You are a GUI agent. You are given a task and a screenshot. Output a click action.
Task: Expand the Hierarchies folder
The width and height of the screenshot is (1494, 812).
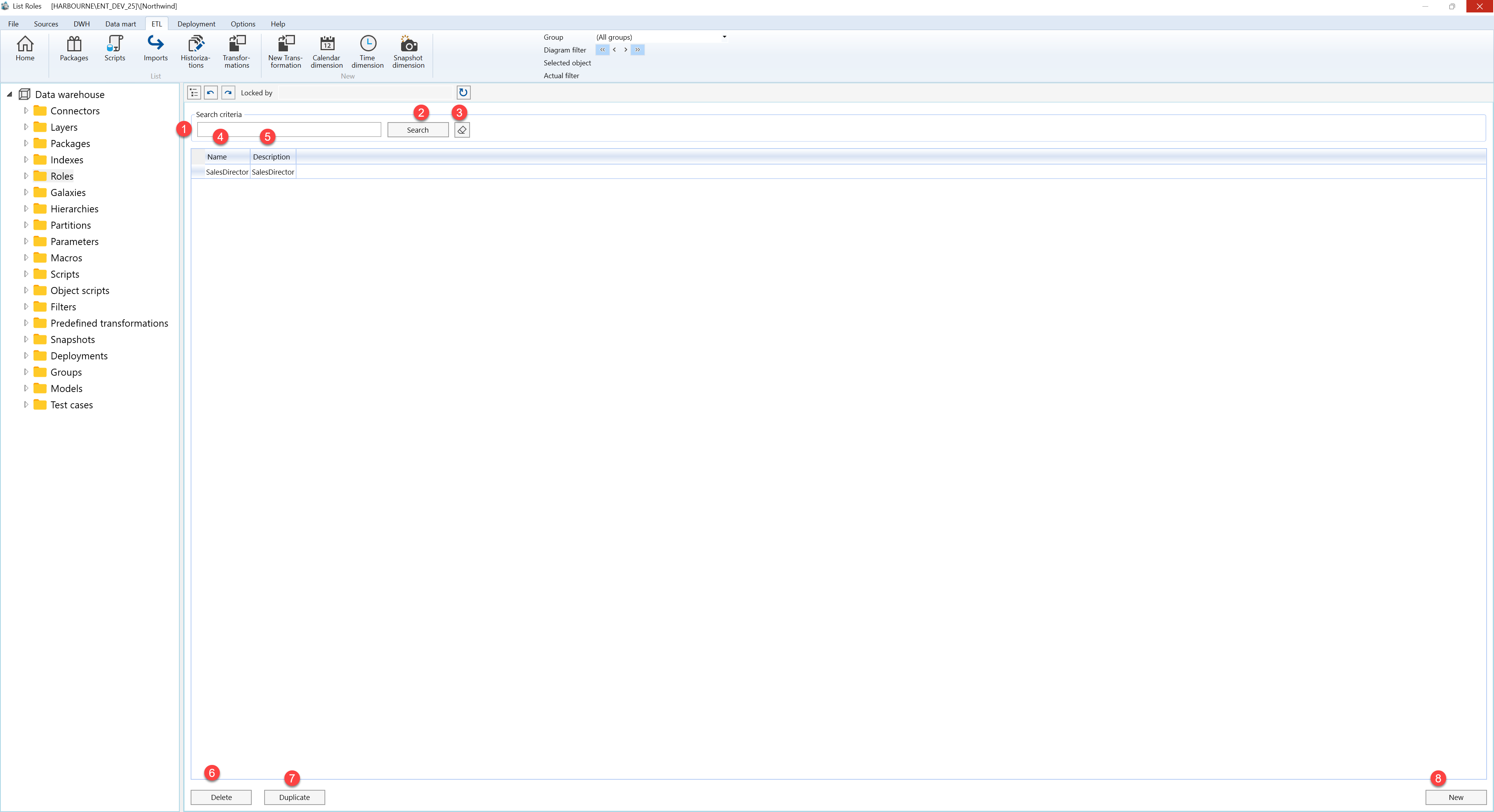tap(26, 209)
